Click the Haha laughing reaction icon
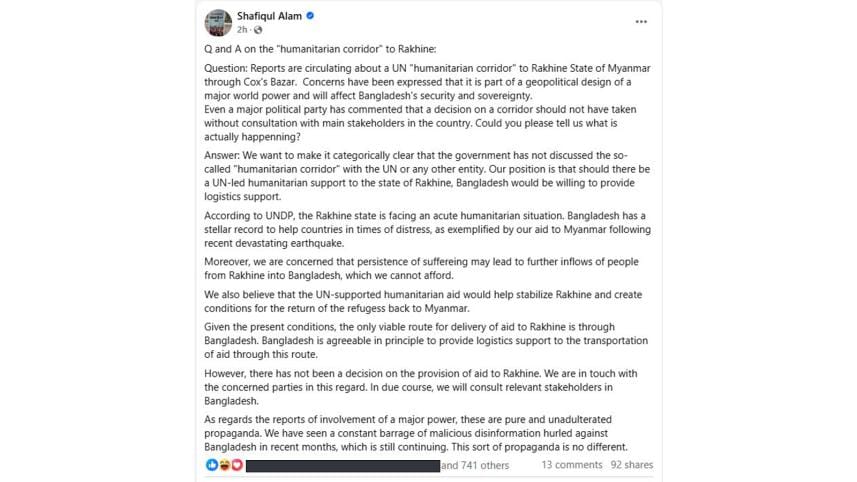 [x=224, y=465]
